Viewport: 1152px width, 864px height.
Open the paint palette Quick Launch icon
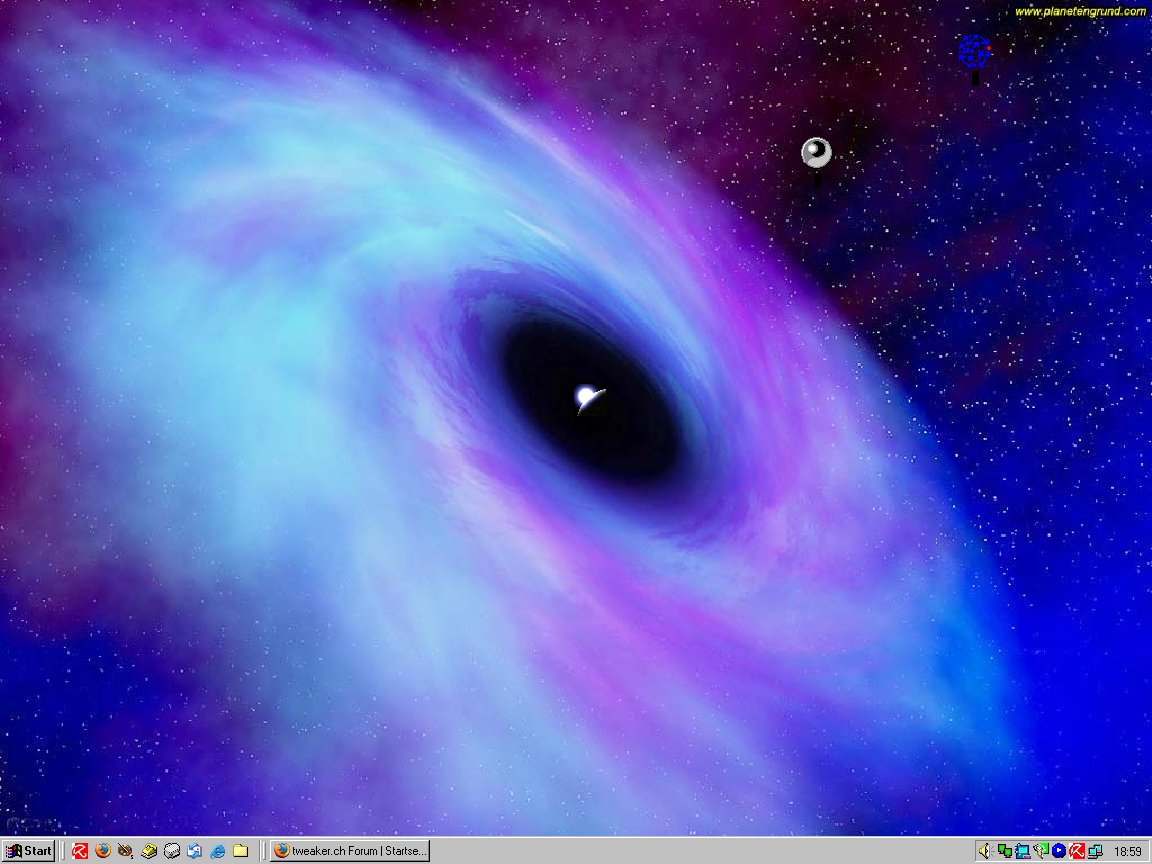click(125, 851)
